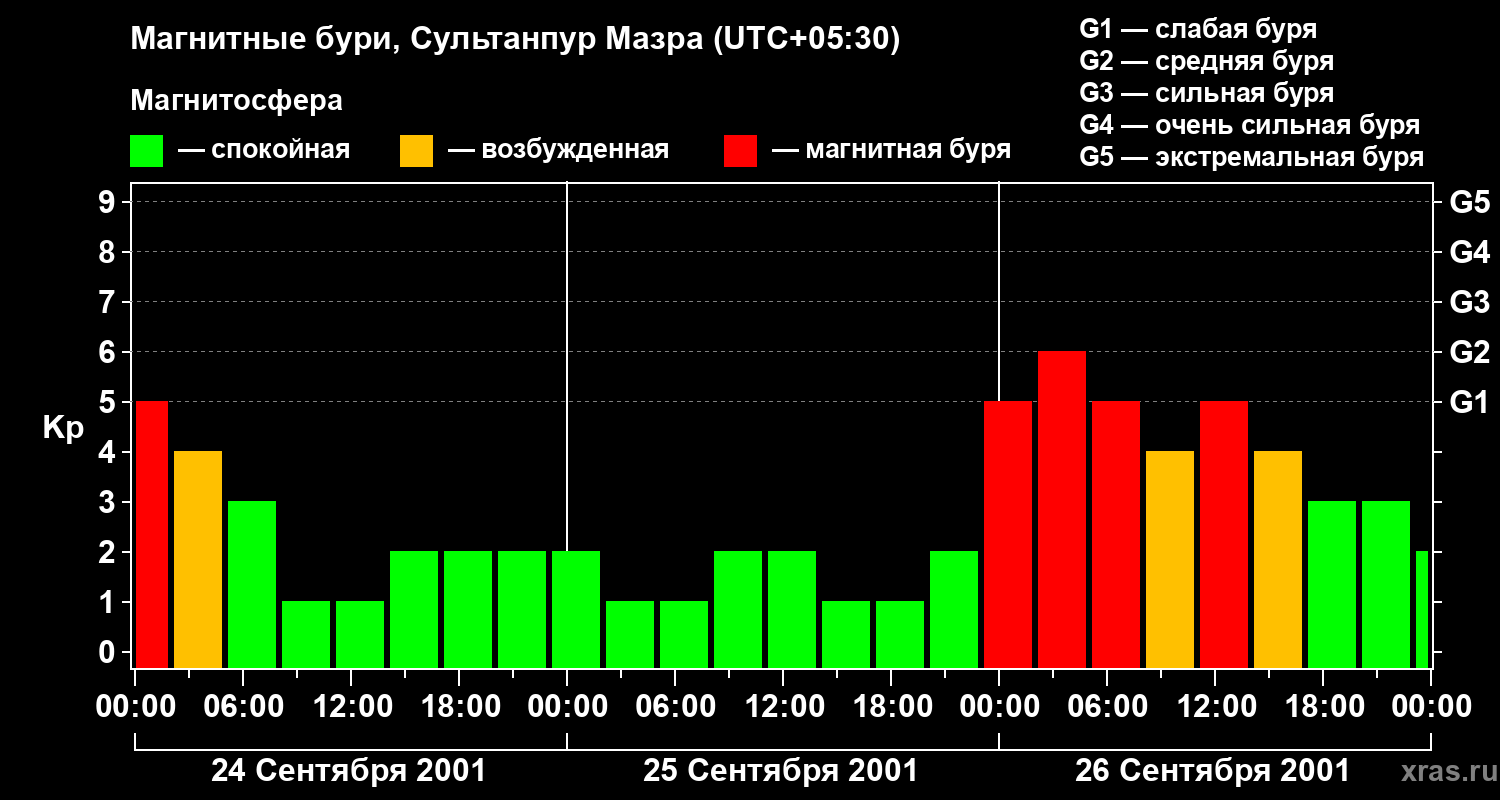Select the line 'G1 — слабая буря'
The image size is (1500, 800).
coord(1198,29)
